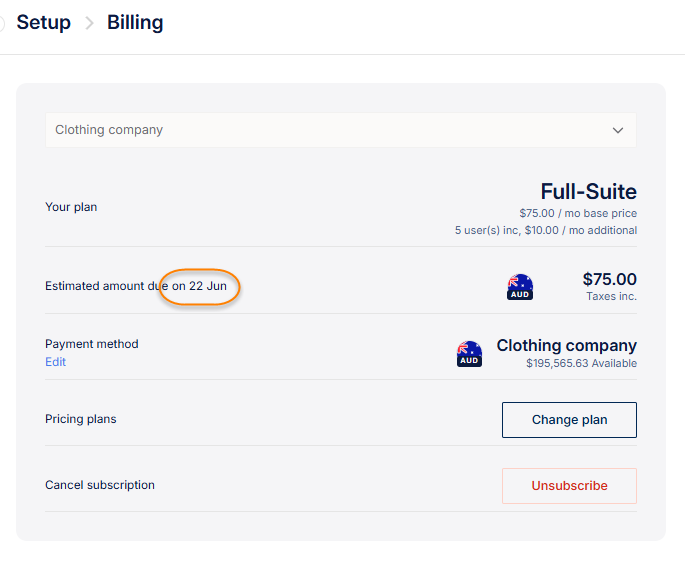This screenshot has width=685, height=562.
Task: Click the $195,565.63 Available balance text
Action: [x=581, y=364]
